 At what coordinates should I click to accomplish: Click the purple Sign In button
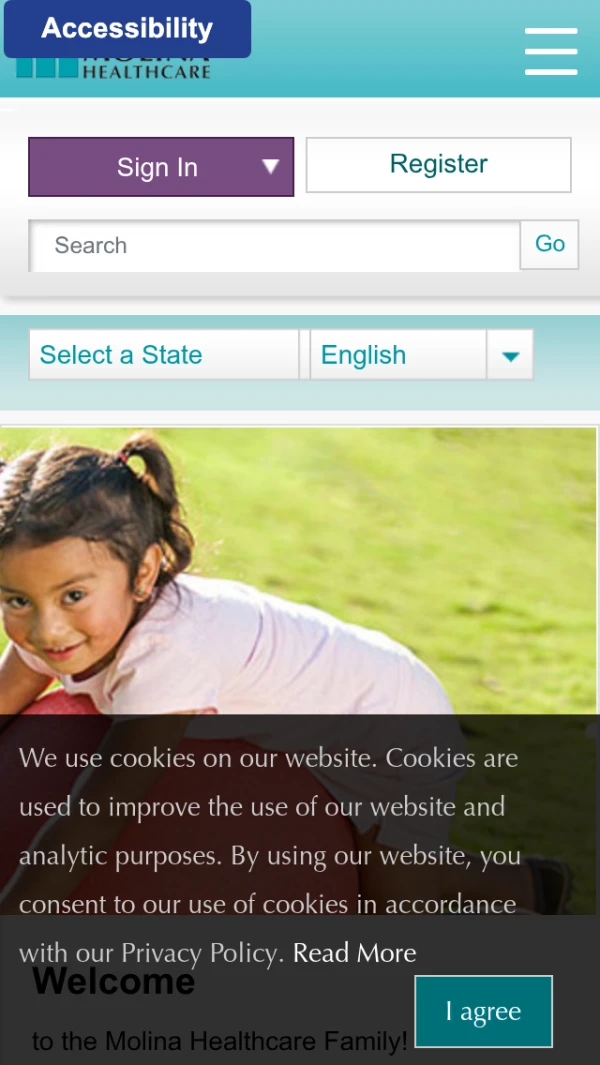[161, 167]
